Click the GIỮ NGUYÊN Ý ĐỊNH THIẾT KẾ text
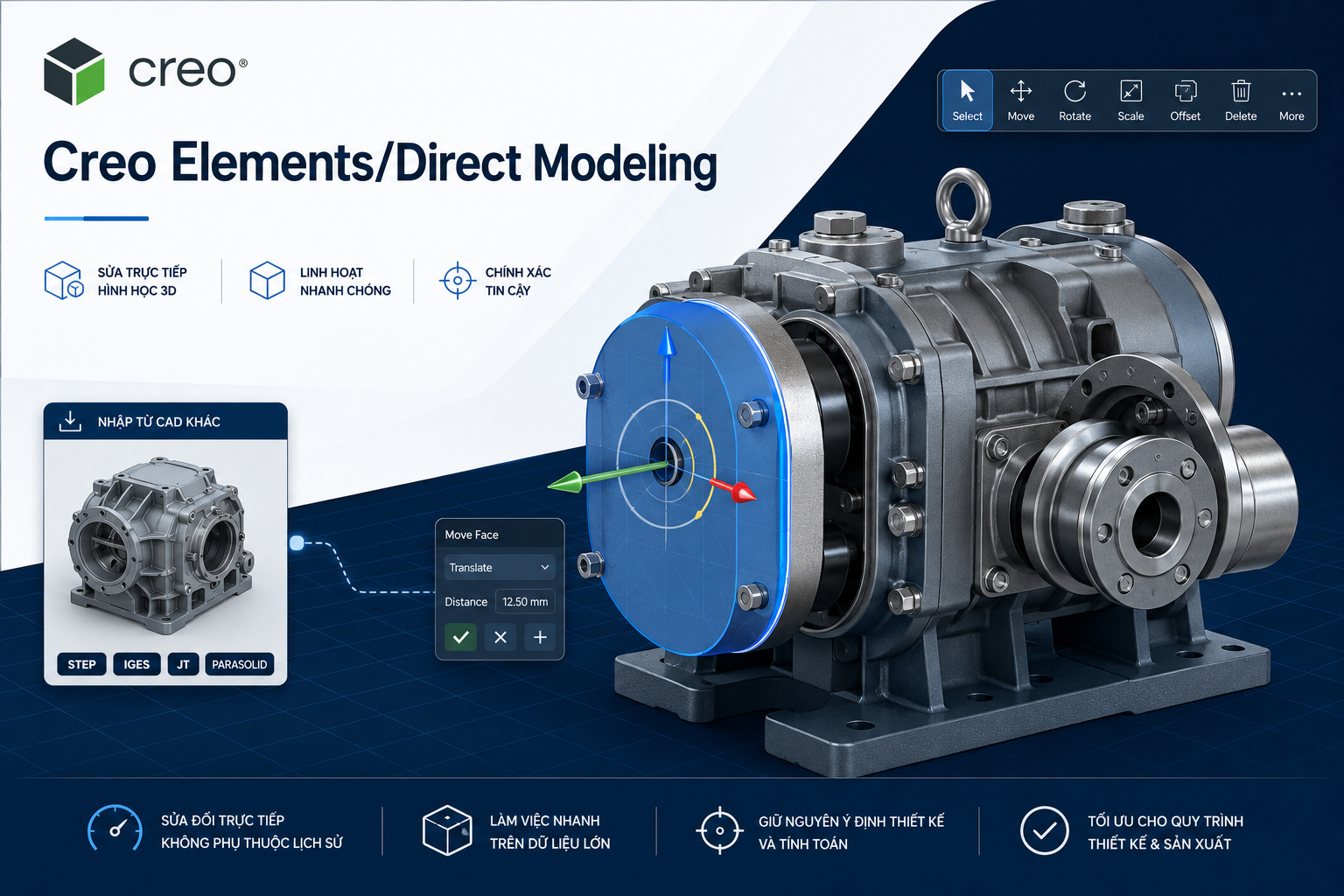The image size is (1344, 896). (x=851, y=822)
